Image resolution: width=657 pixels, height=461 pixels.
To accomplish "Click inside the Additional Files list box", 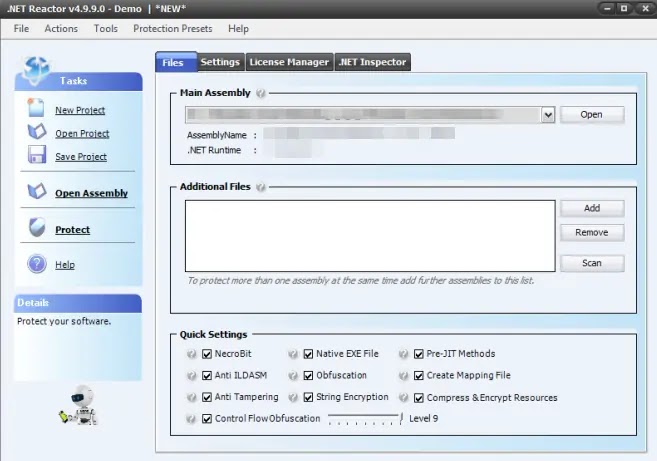I will point(370,236).
